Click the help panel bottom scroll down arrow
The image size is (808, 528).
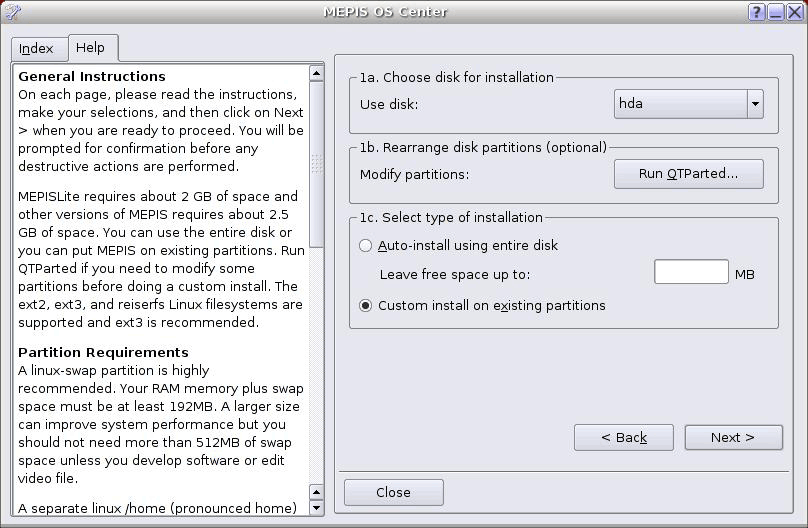tap(316, 508)
